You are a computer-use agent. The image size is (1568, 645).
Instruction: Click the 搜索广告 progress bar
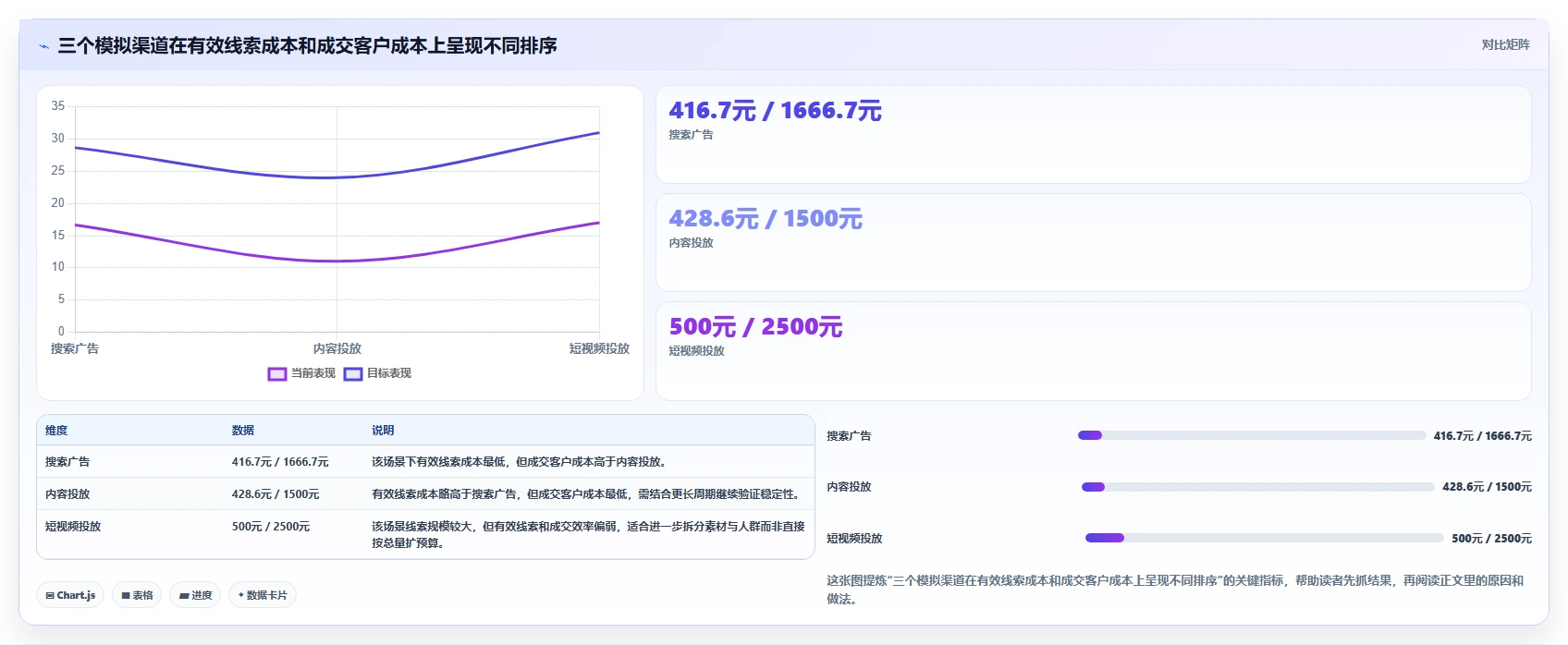[x=1252, y=435]
